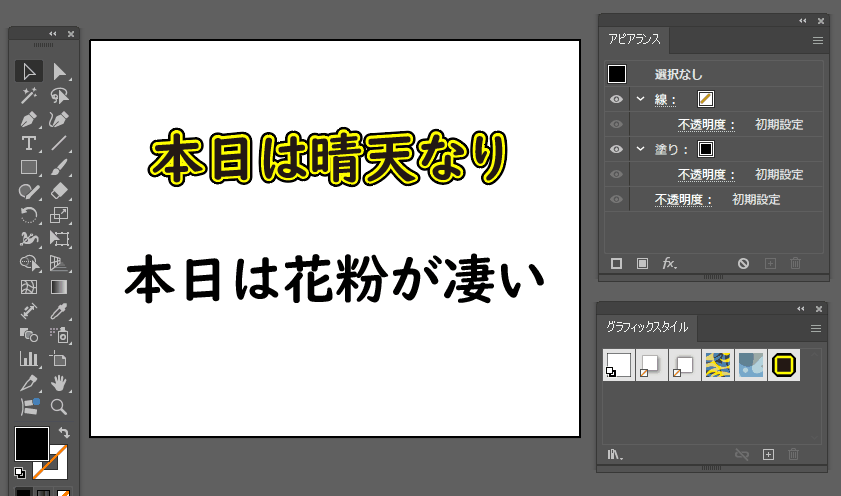The height and width of the screenshot is (496, 841).
Task: Click the fx add effect icon
Action: tap(669, 263)
